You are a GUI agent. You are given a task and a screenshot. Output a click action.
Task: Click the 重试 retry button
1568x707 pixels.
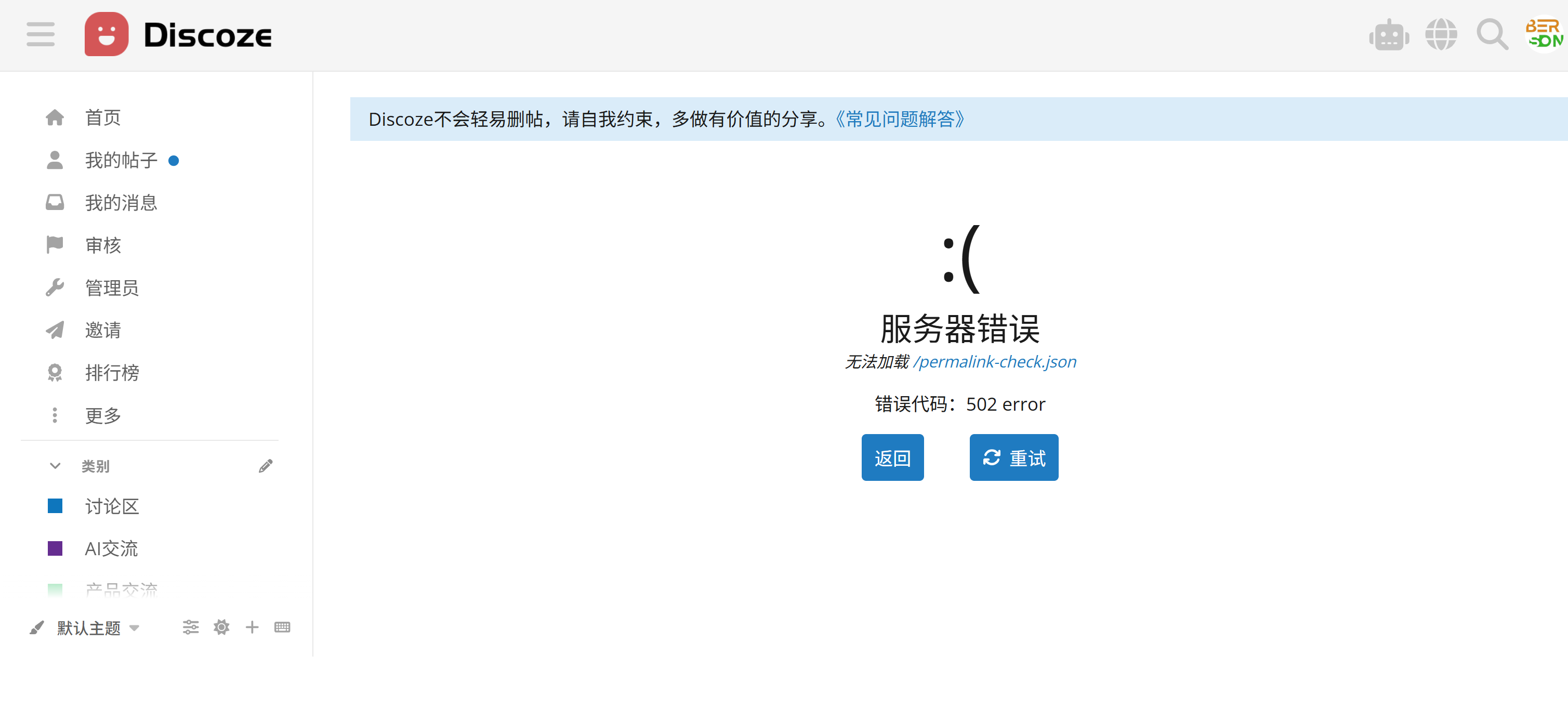[1013, 457]
